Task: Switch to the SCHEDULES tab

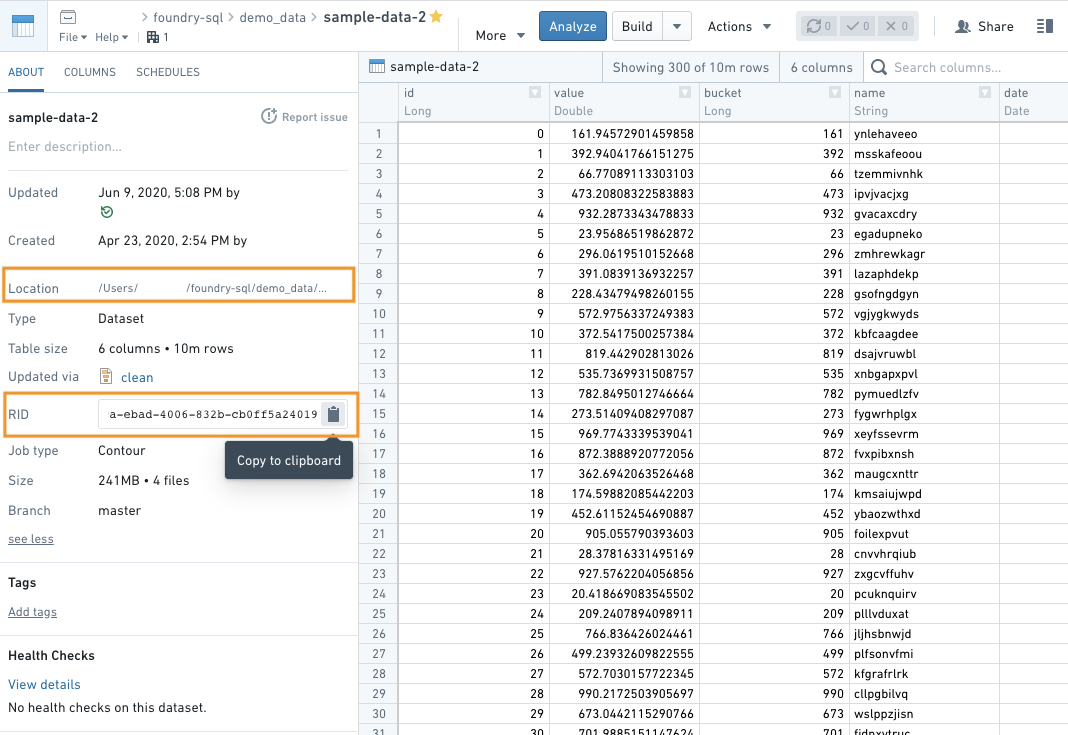Action: pos(168,72)
